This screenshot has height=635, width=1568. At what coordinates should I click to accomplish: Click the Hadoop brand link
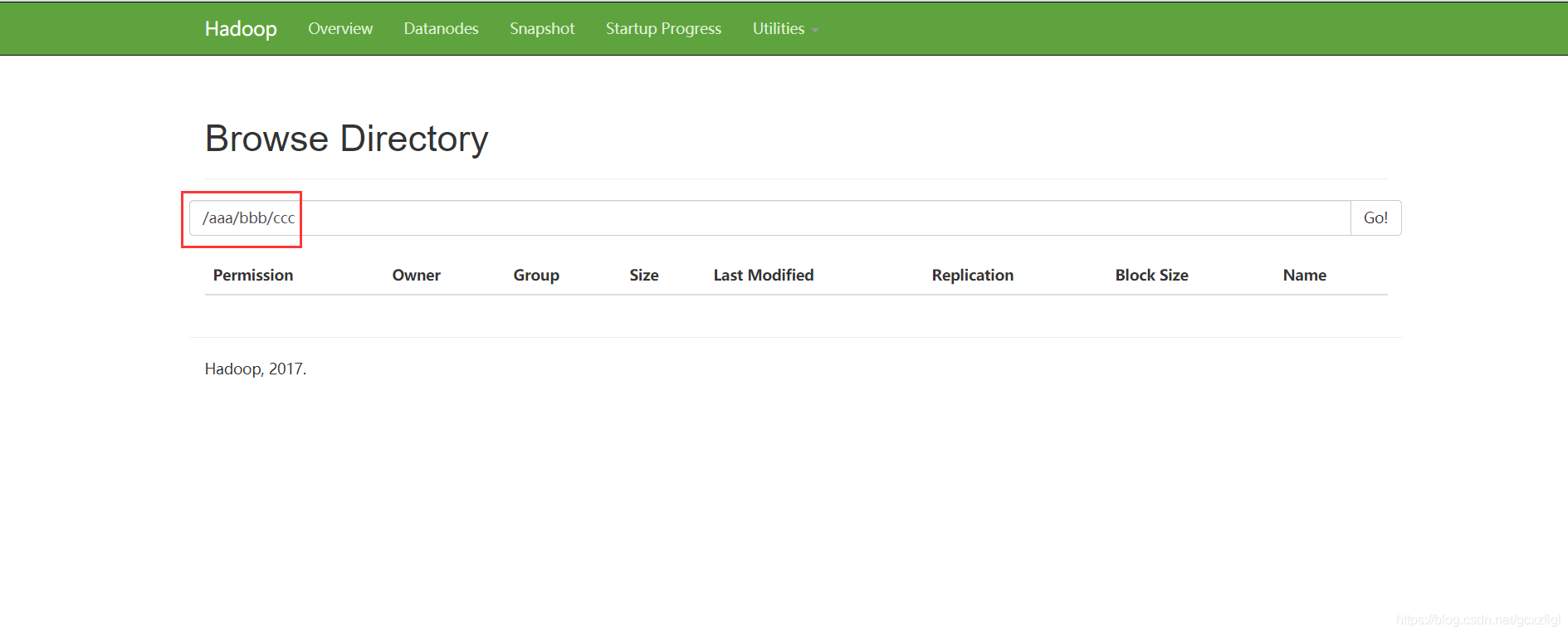[x=241, y=29]
